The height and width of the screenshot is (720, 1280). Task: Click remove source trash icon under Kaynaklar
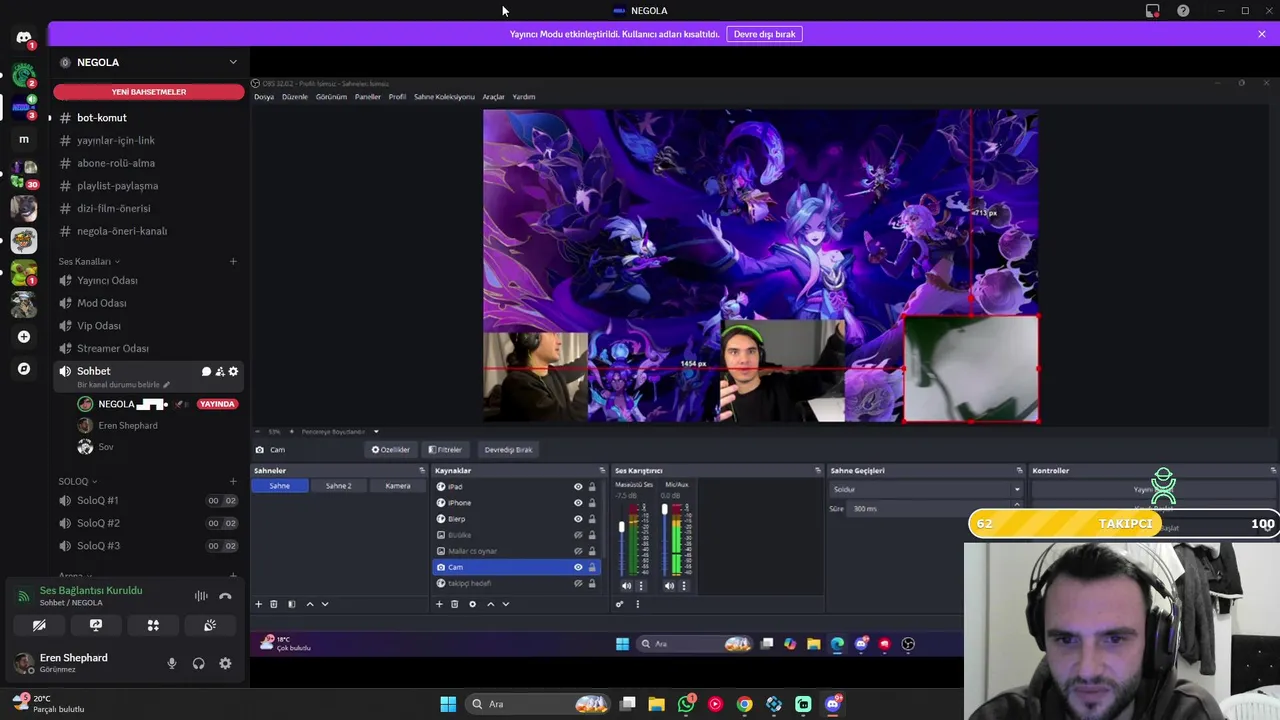point(455,604)
